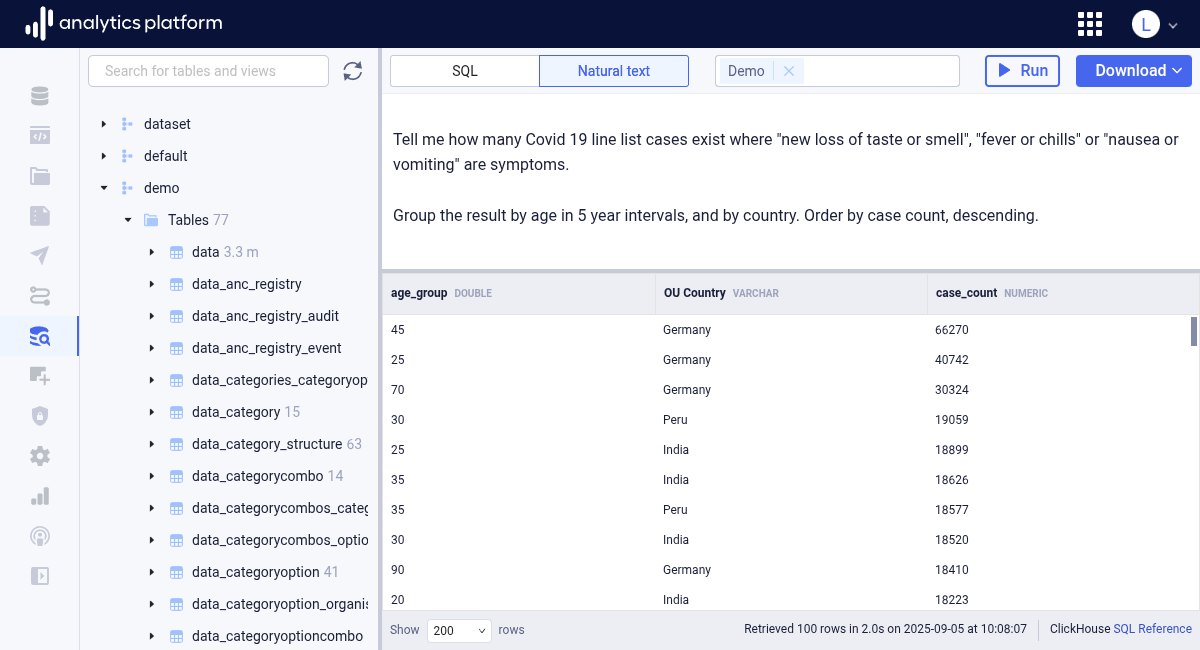Image resolution: width=1200 pixels, height=650 pixels.
Task: Click the bar chart sidebar icon
Action: pyautogui.click(x=39, y=496)
